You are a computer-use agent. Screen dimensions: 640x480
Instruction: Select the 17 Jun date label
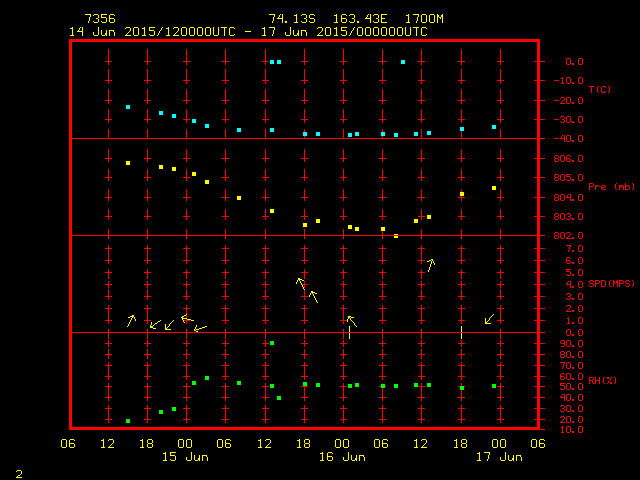click(x=498, y=457)
